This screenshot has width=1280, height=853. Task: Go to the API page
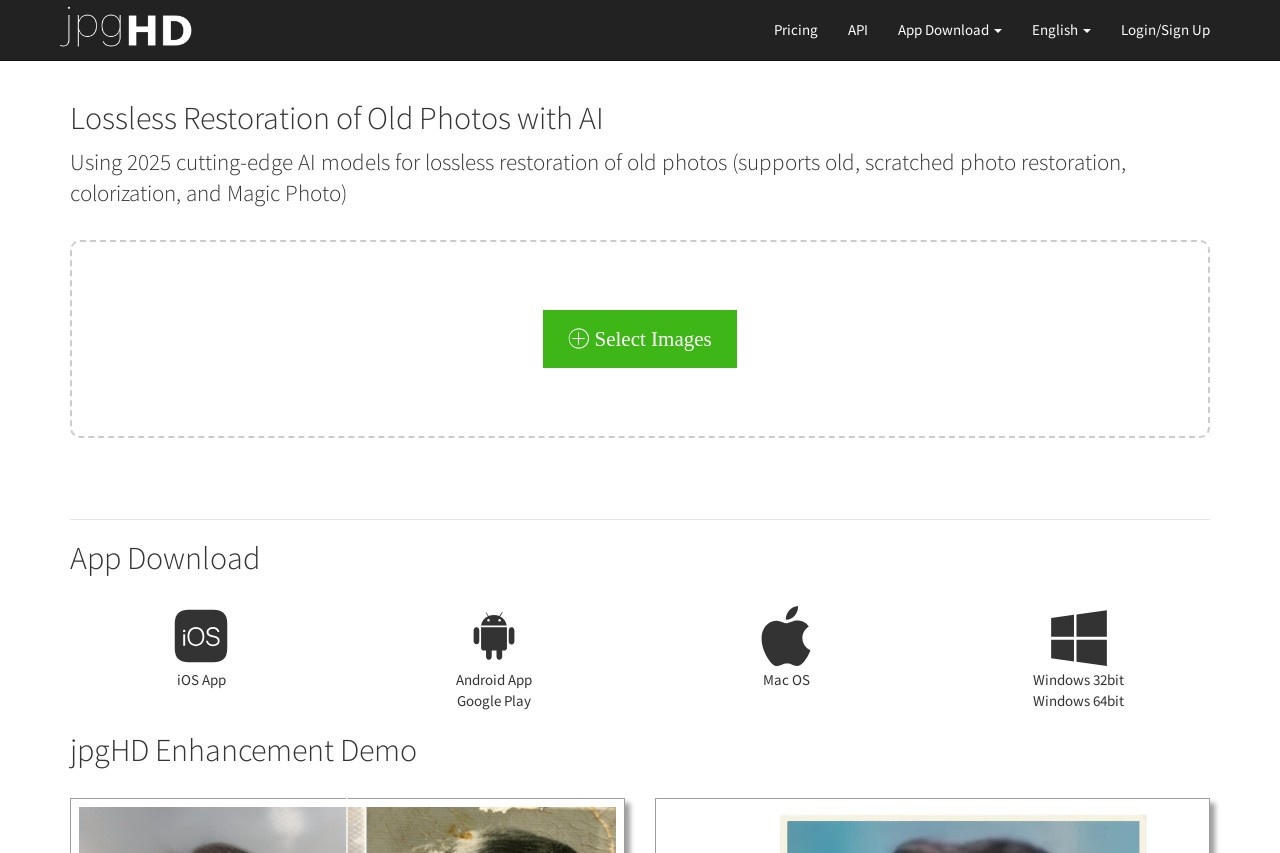(857, 30)
